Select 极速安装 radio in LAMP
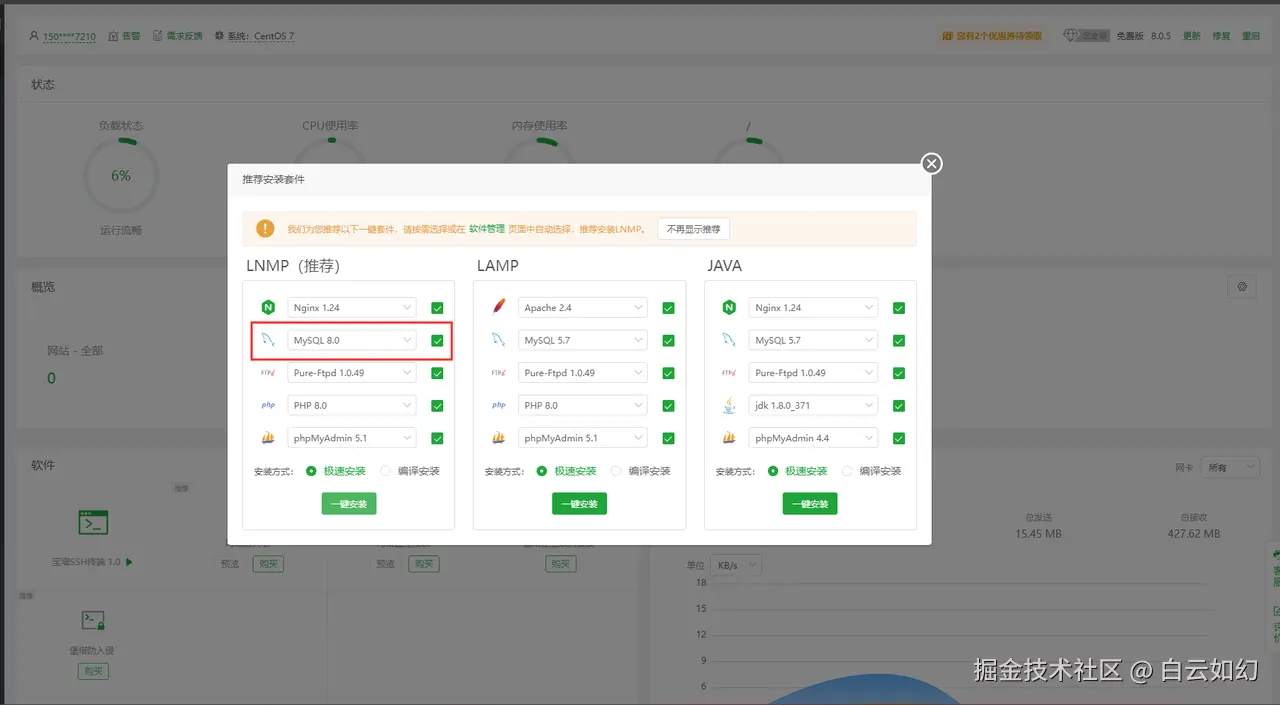 click(542, 471)
